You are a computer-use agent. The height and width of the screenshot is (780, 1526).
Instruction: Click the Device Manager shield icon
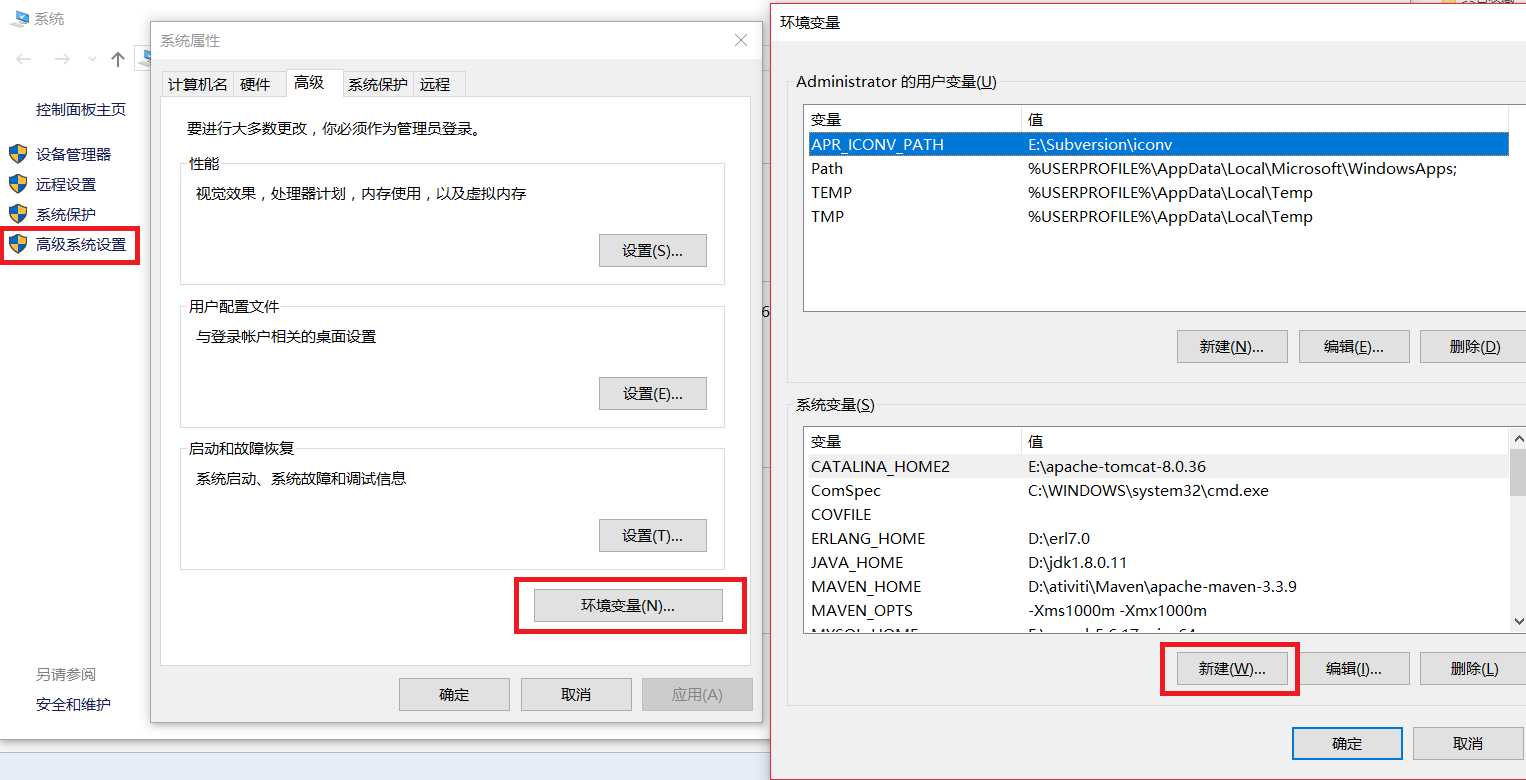[18, 154]
